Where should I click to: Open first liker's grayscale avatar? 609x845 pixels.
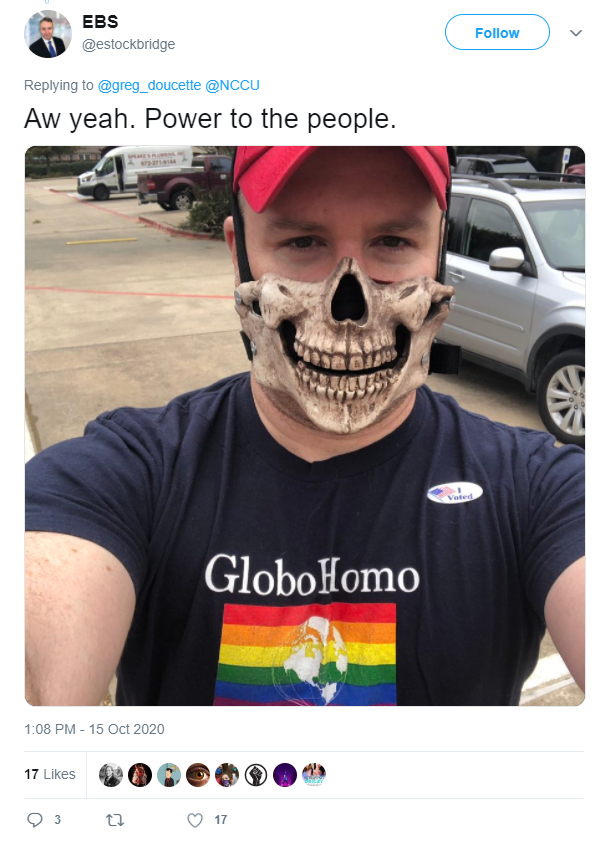click(110, 775)
